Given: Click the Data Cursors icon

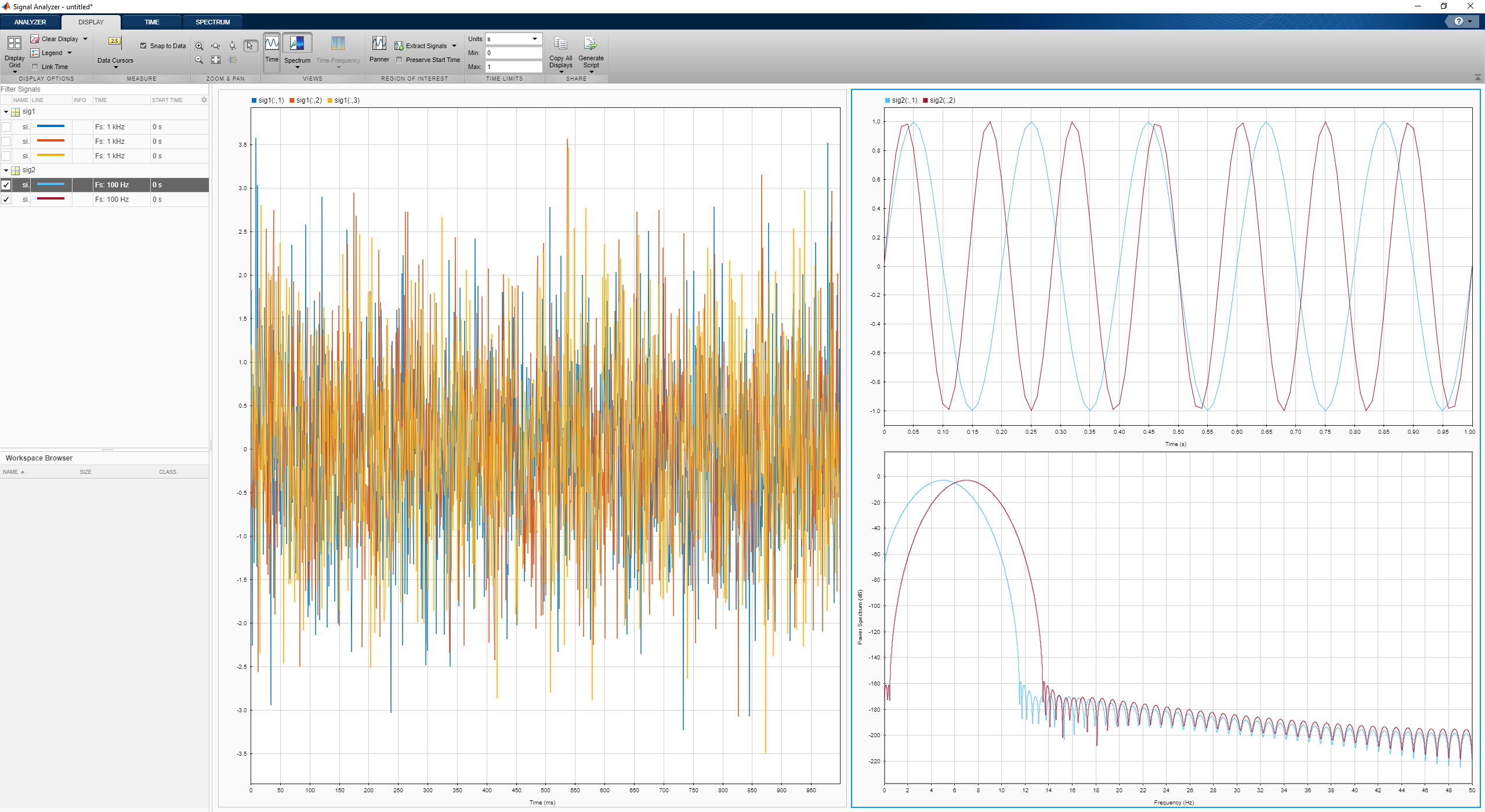Looking at the screenshot, I should [x=115, y=42].
